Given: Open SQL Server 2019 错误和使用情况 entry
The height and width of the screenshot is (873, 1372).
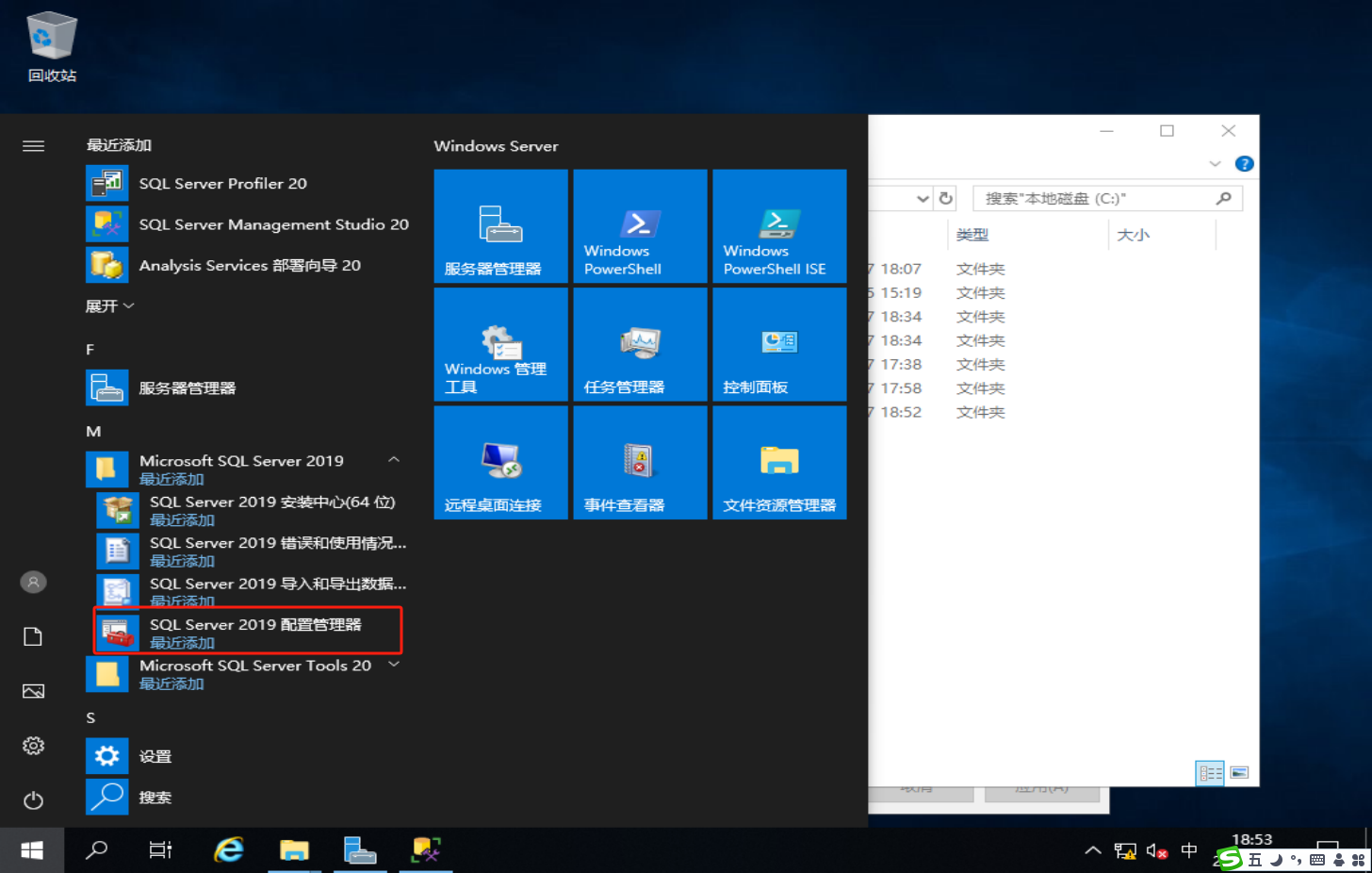Looking at the screenshot, I should click(x=254, y=552).
